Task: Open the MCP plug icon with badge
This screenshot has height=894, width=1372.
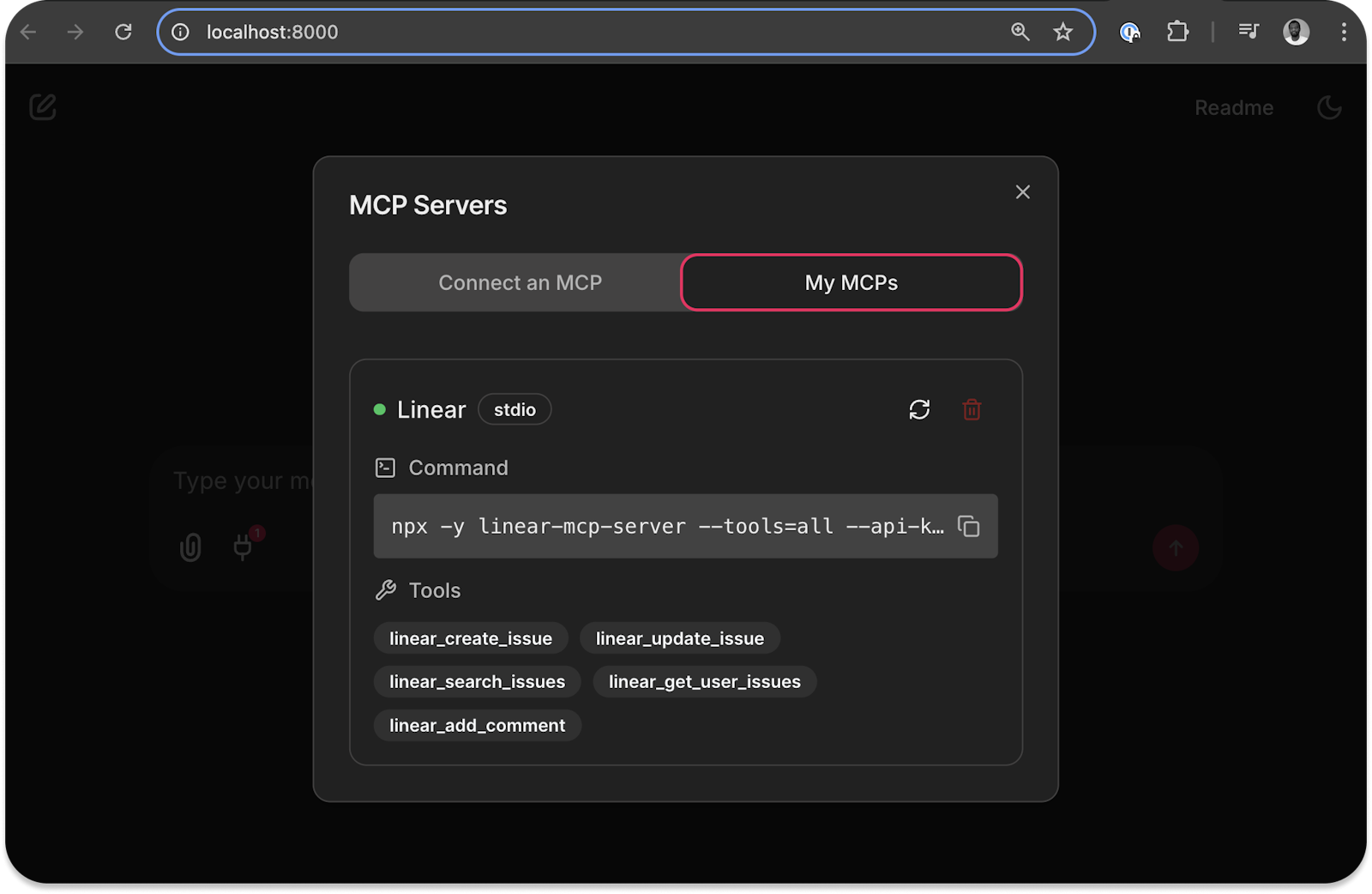Action: click(x=243, y=549)
